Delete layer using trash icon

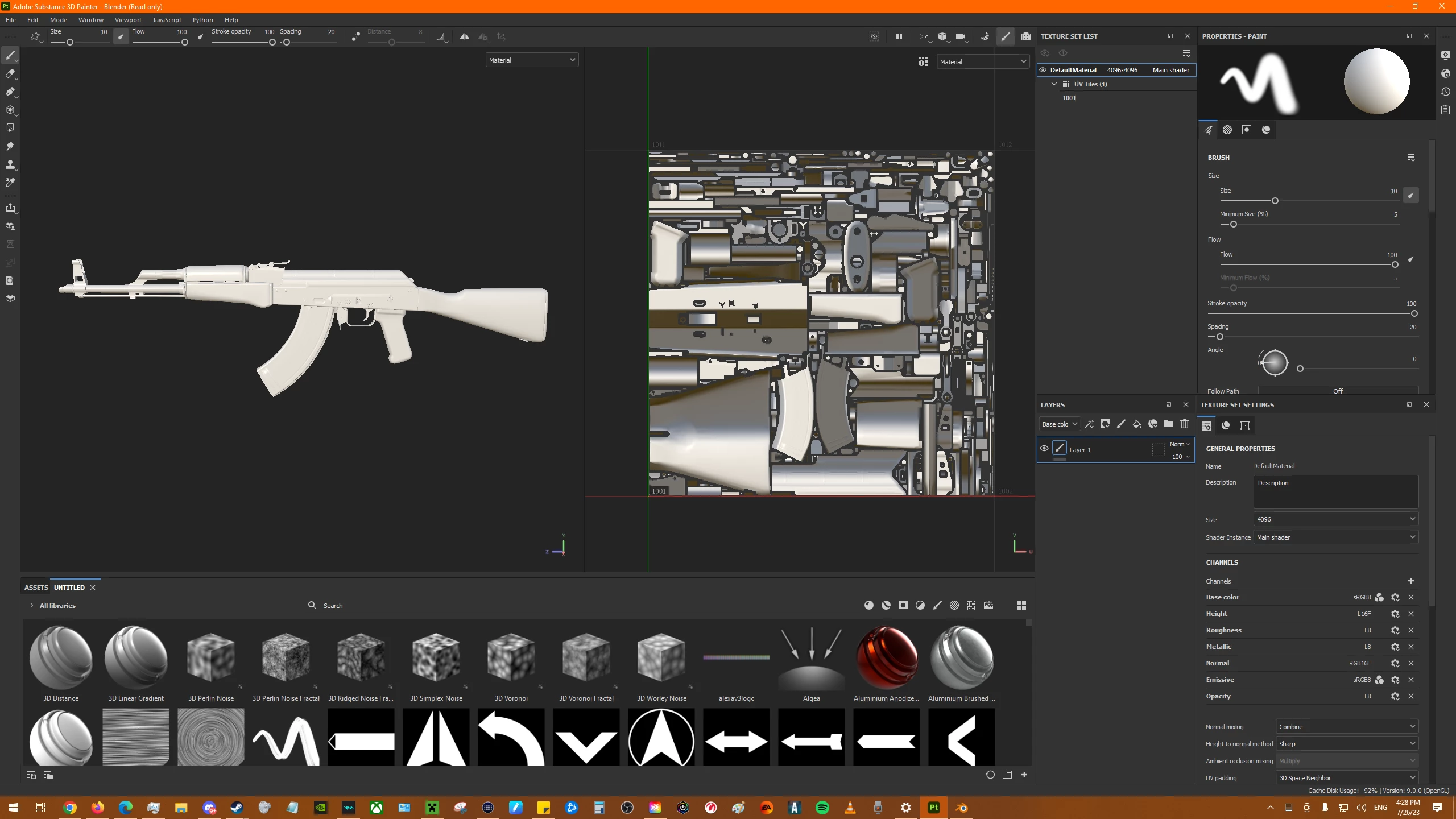click(1184, 424)
